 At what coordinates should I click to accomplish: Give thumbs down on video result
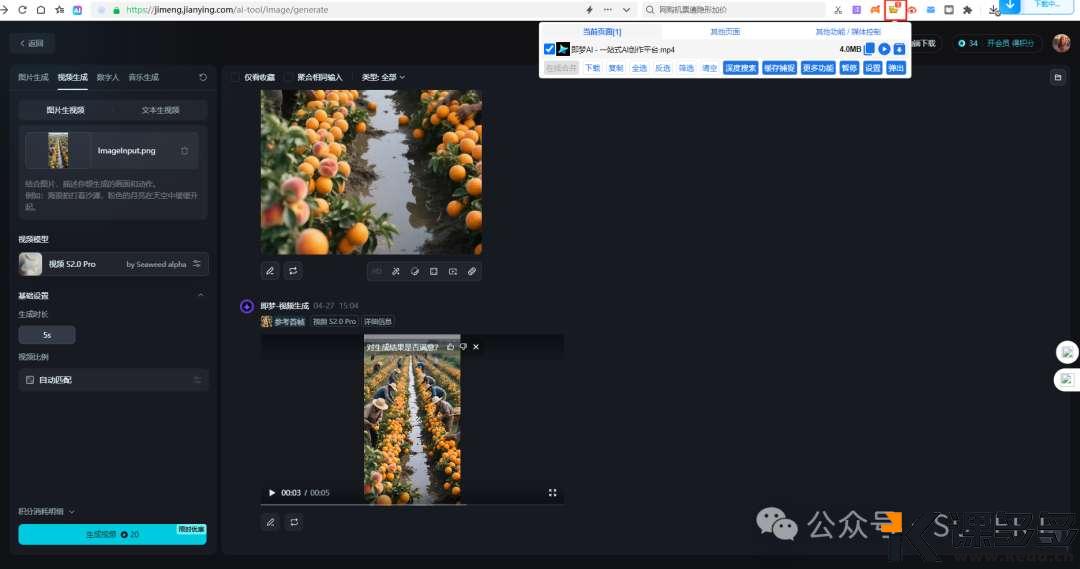[x=463, y=346]
